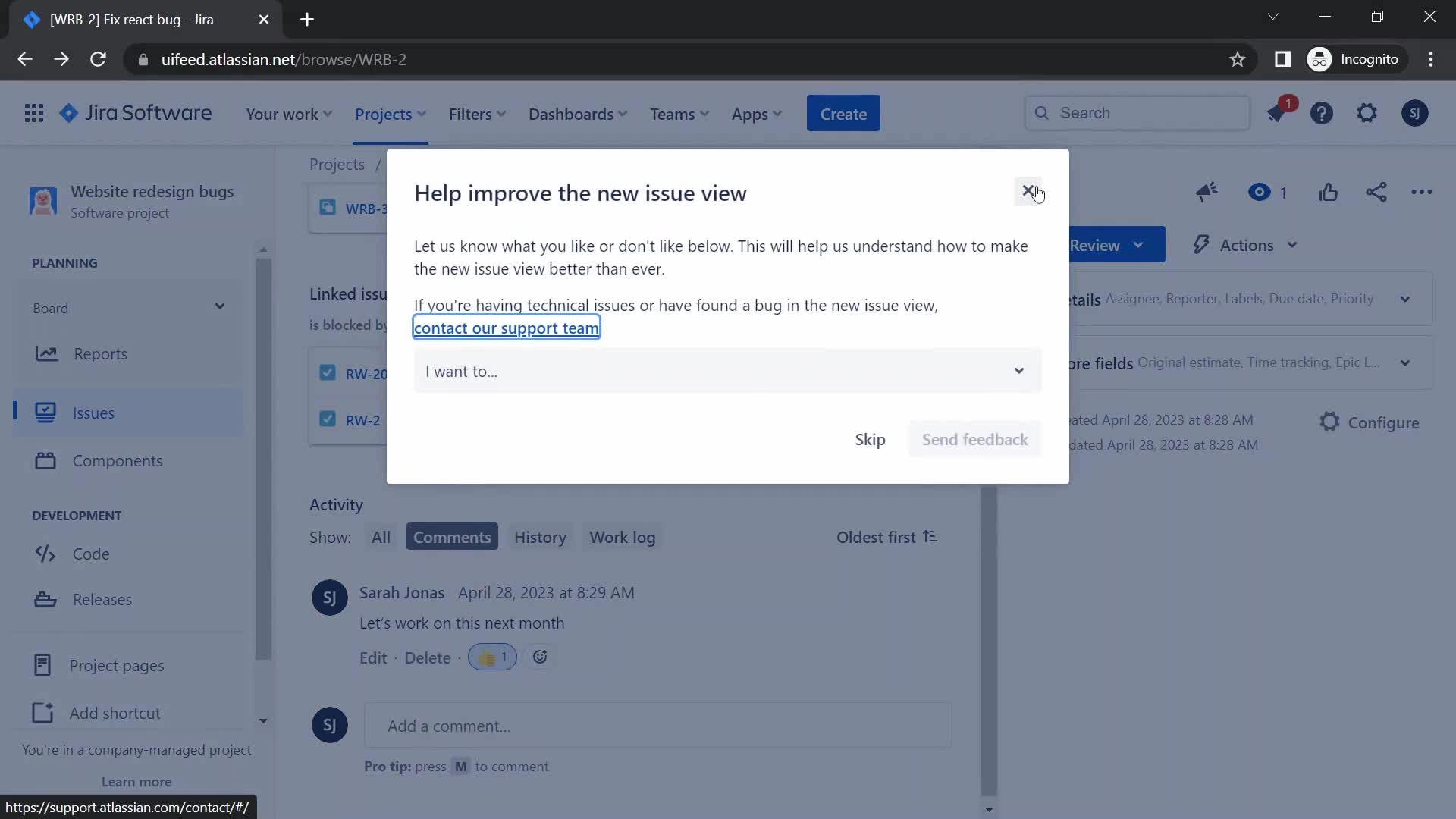Open the notifications bell icon
Screen dimensions: 1456x819
1278,113
